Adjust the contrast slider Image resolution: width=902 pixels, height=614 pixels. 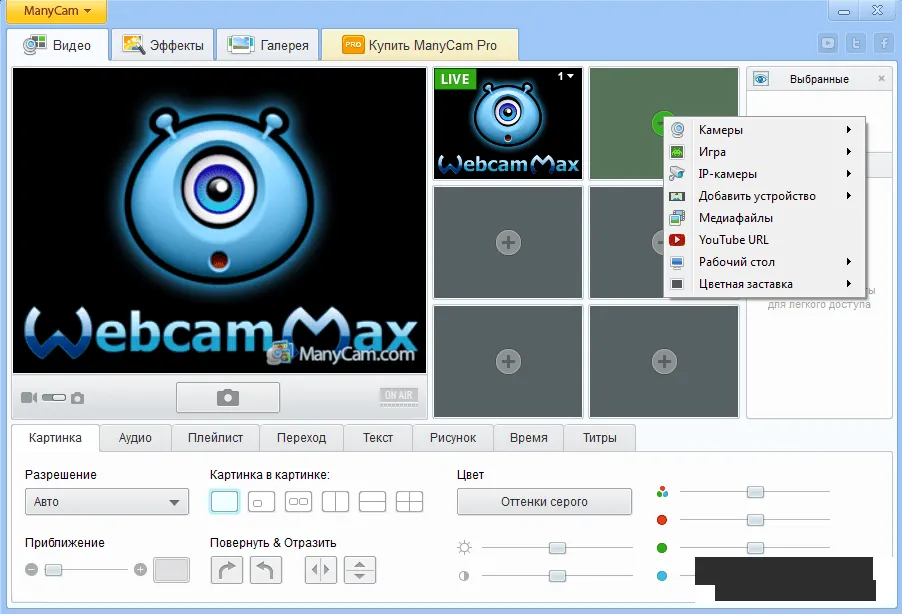tap(557, 575)
